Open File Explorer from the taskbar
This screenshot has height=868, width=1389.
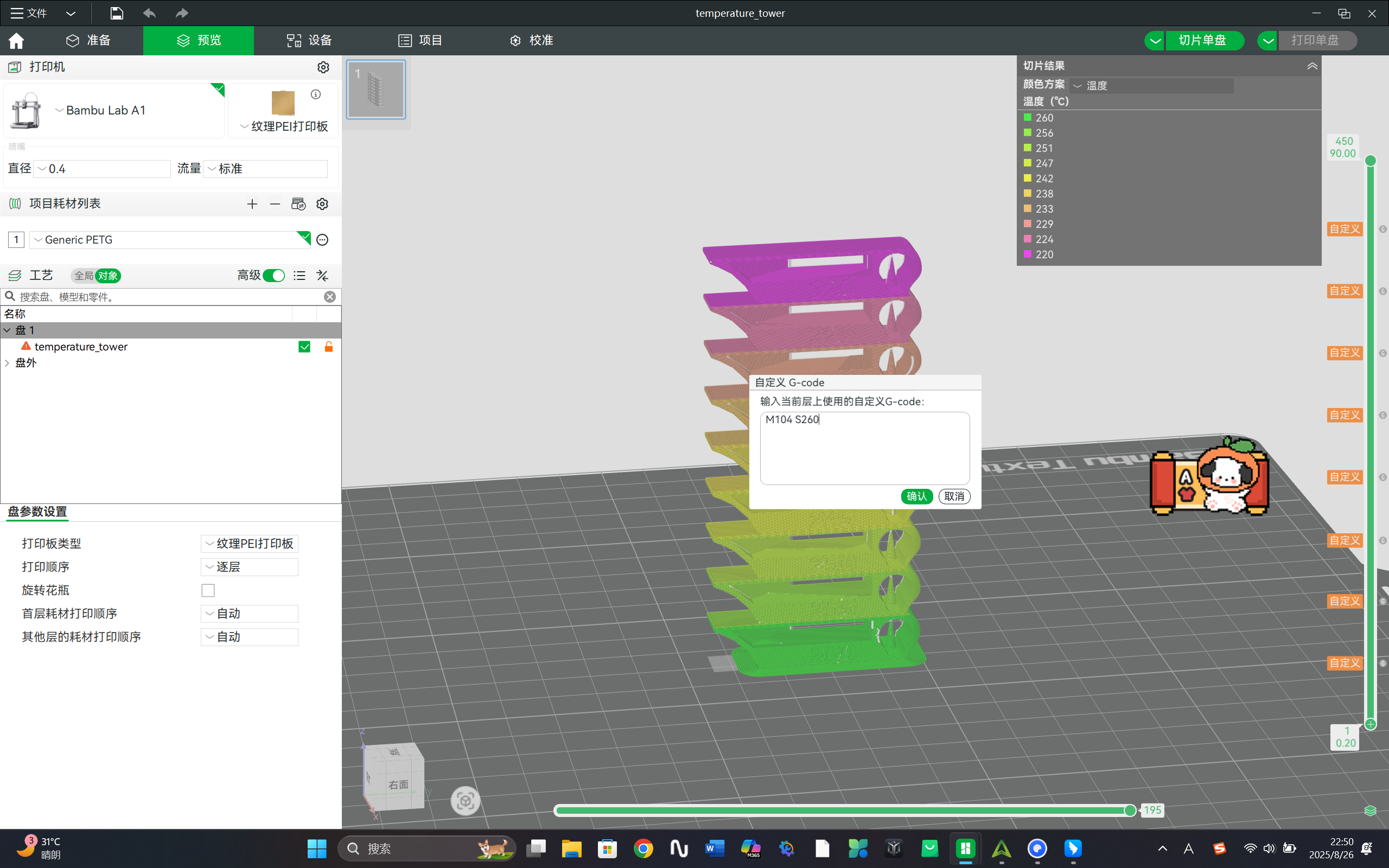tap(571, 848)
